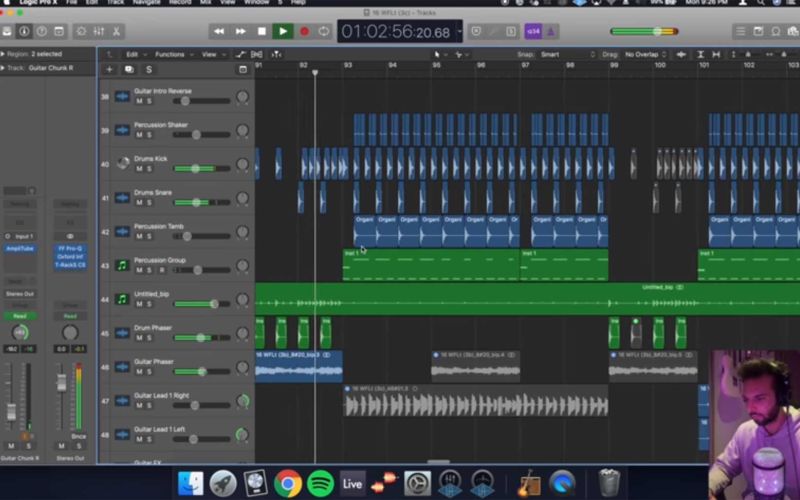Image resolution: width=800 pixels, height=500 pixels.
Task: Click the Percussion Group track icon
Action: pyautogui.click(x=122, y=265)
